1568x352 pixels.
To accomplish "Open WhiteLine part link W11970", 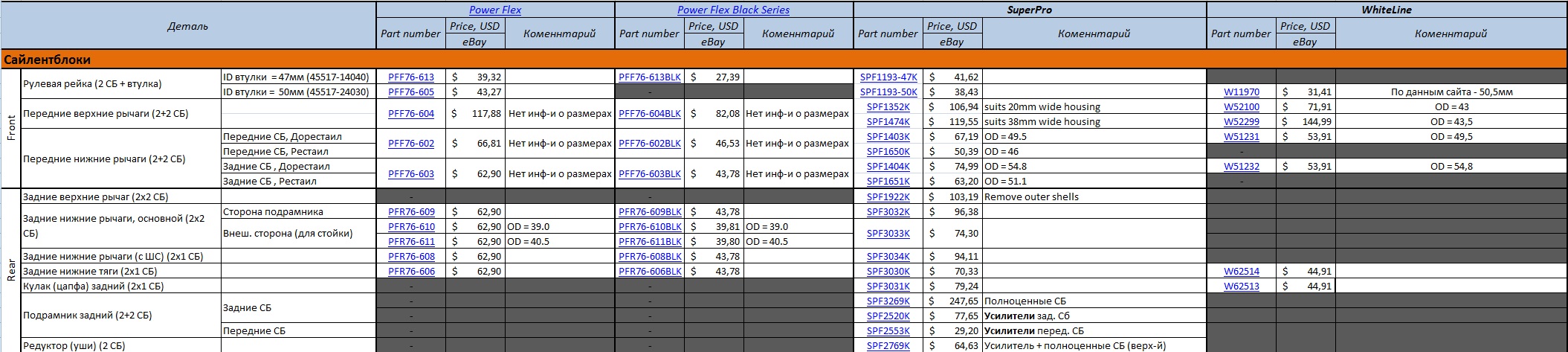I will 1241,92.
